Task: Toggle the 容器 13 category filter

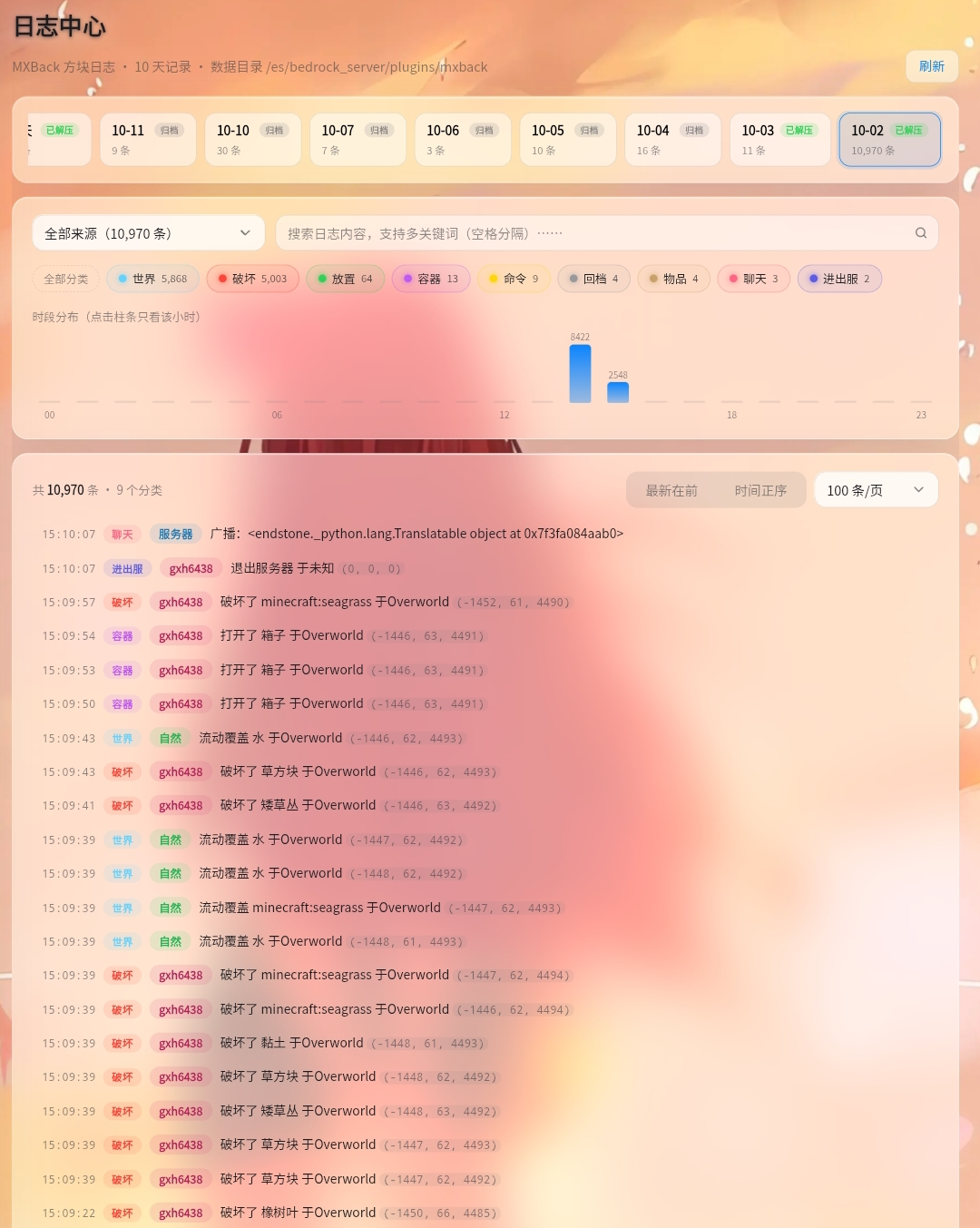Action: 431,279
